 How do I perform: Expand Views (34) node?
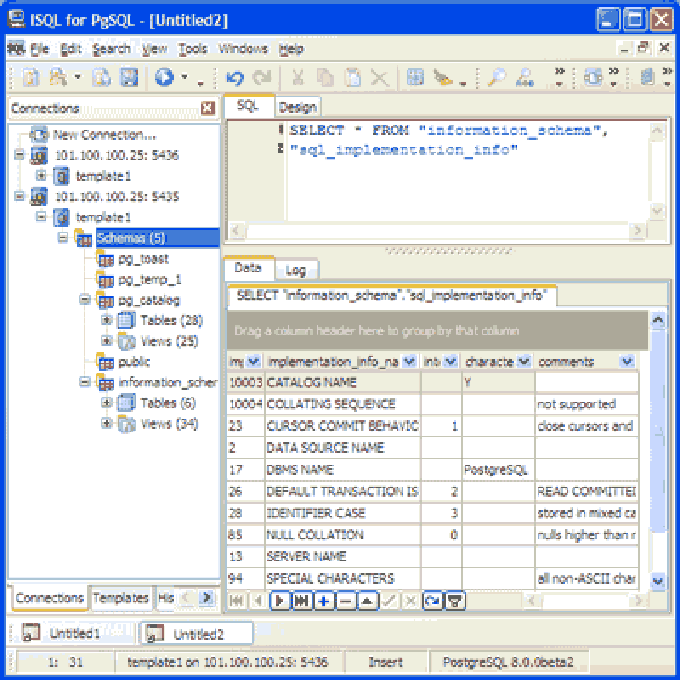pos(106,423)
